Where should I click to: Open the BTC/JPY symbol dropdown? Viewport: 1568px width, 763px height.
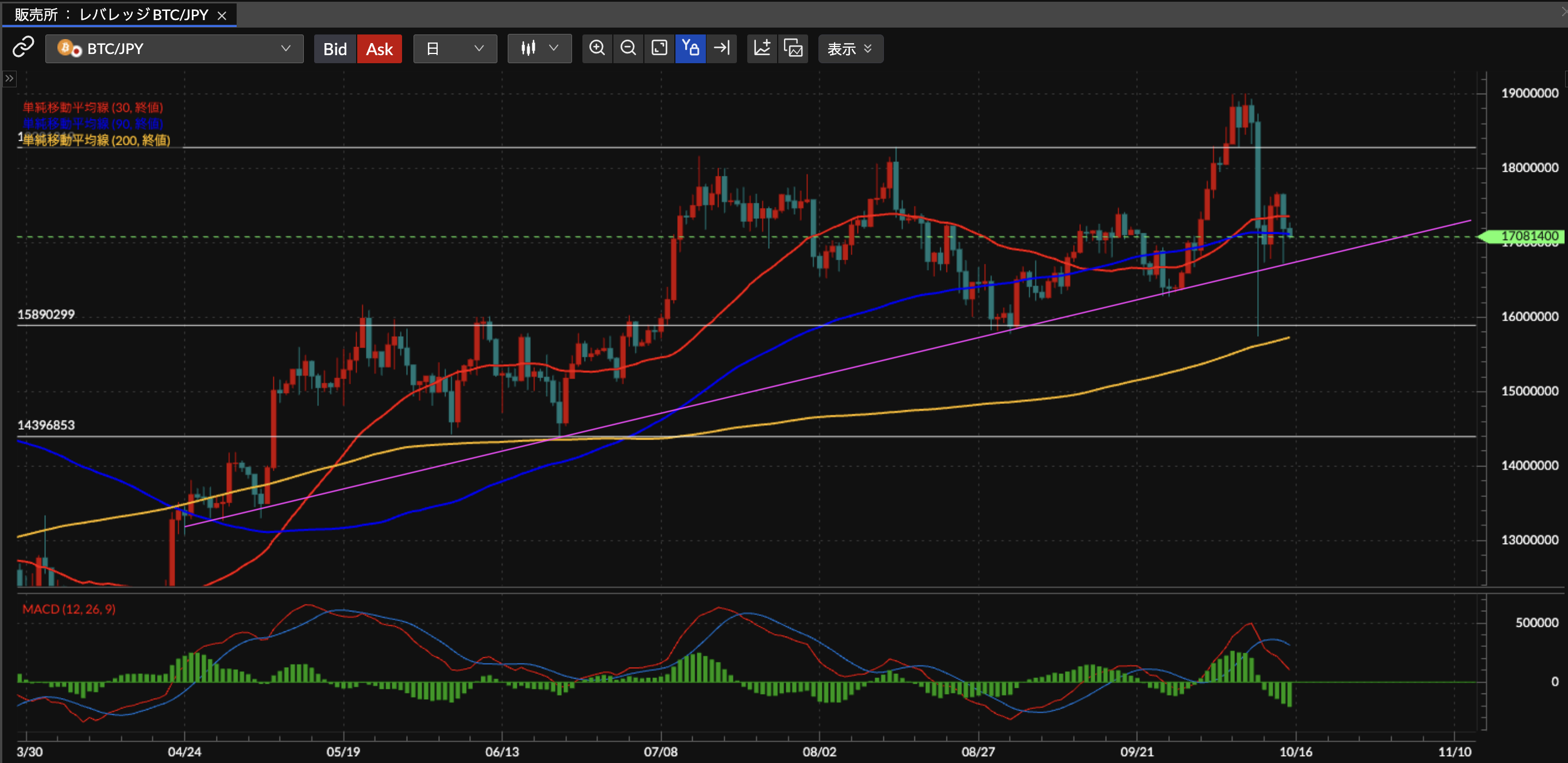[x=174, y=49]
